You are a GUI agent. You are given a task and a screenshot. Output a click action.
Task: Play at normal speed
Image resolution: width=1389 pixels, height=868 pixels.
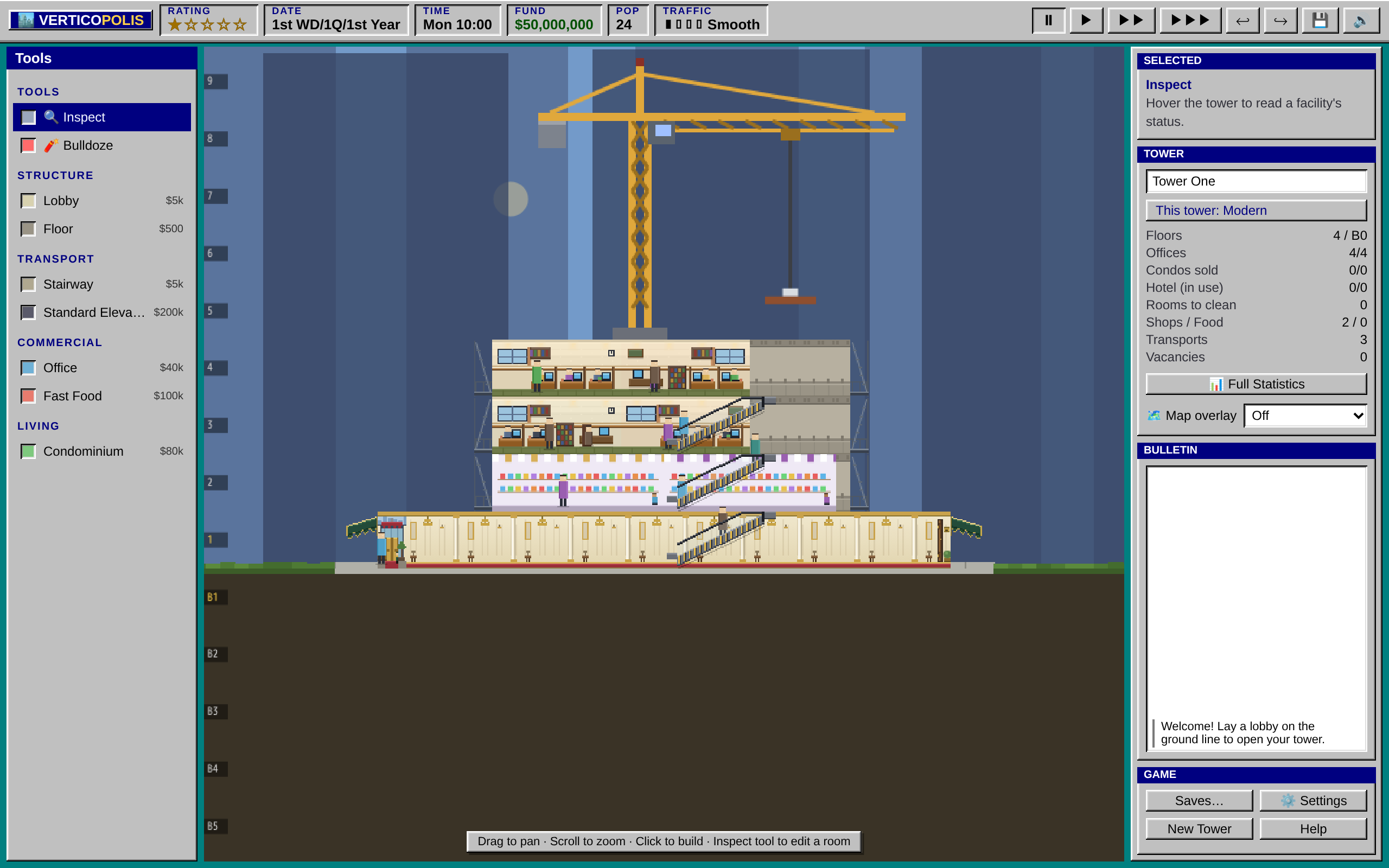click(x=1086, y=21)
